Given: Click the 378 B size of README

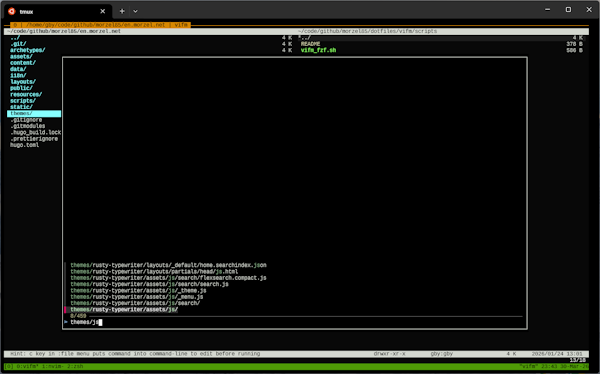Looking at the screenshot, I should click(x=574, y=44).
